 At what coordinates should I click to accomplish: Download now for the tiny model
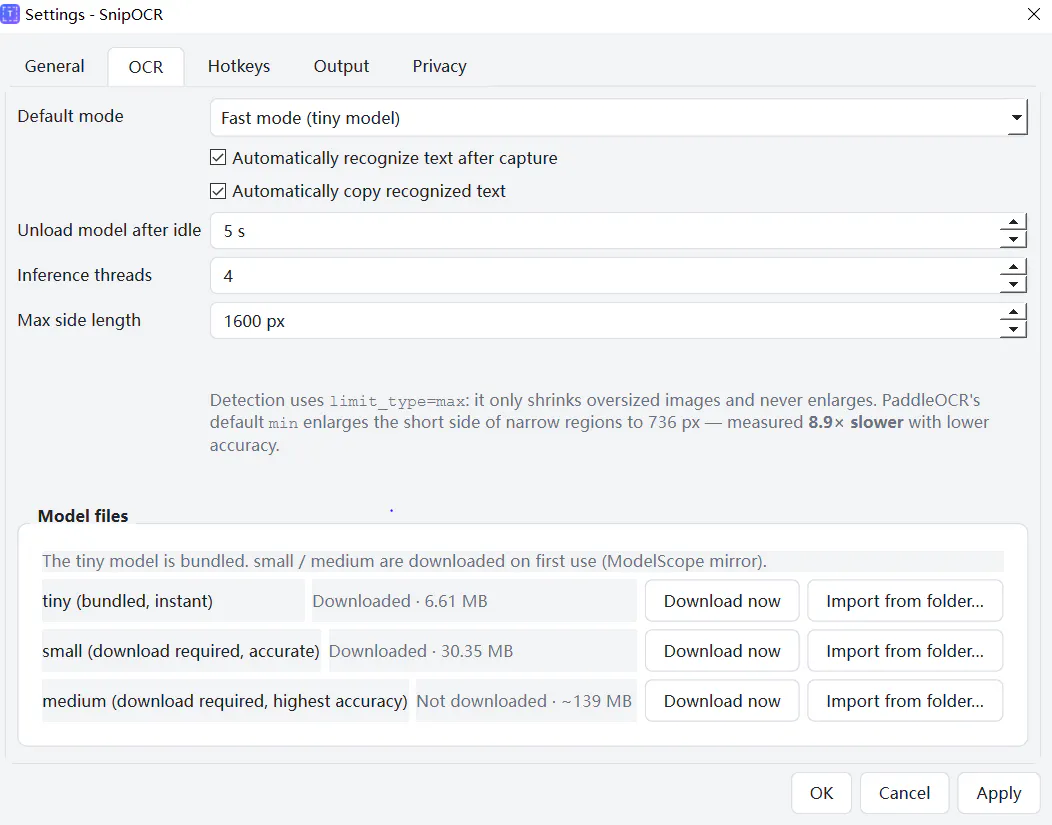pyautogui.click(x=722, y=601)
